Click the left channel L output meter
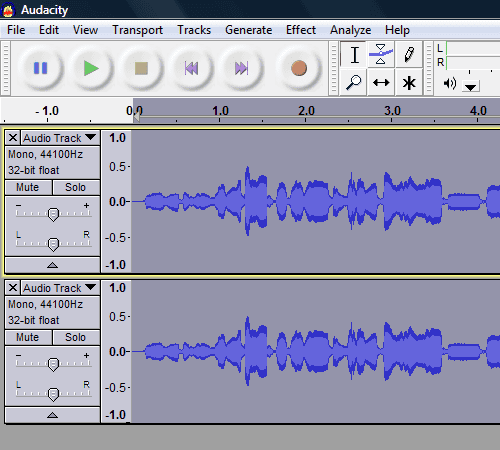Screen dimensions: 500x450 pyautogui.click(x=473, y=49)
